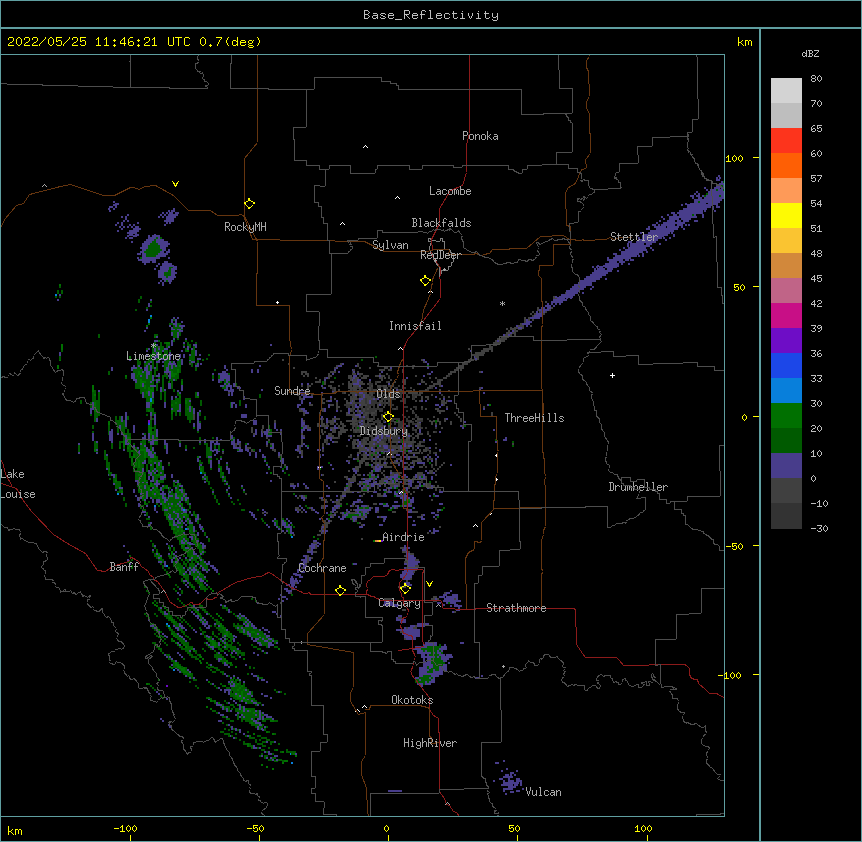
Task: Pick the magenta swatch between 42 and 39 dBZ
Action: pyautogui.click(x=786, y=315)
